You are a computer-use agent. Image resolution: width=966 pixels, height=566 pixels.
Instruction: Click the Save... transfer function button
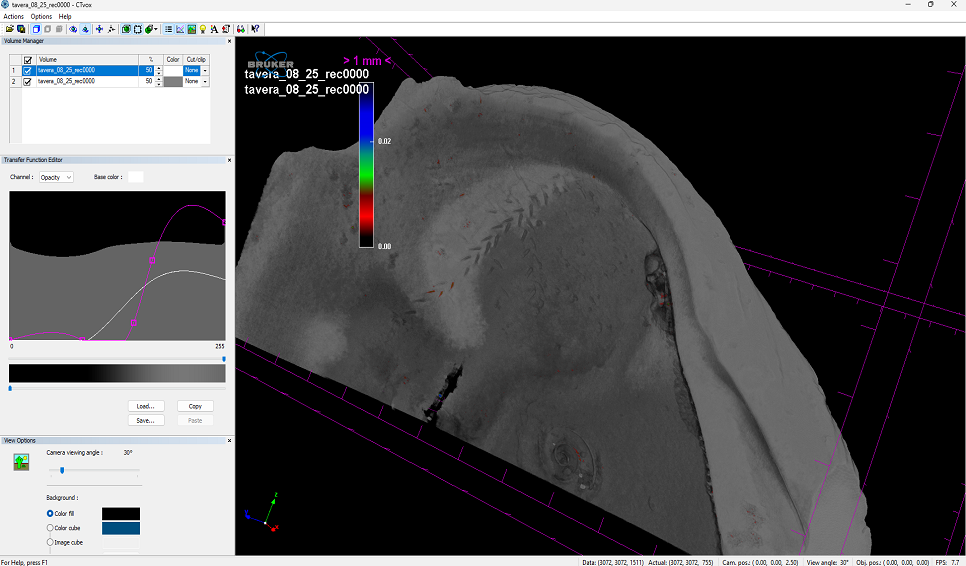145,420
